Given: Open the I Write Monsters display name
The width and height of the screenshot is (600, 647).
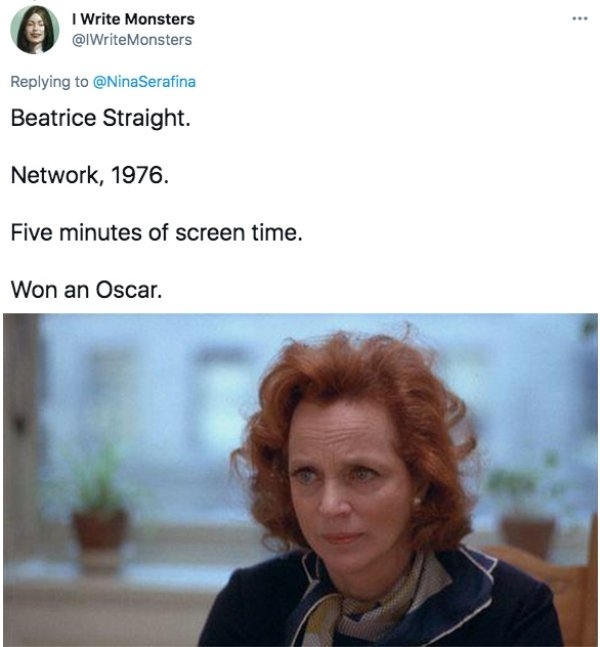Looking at the screenshot, I should pos(133,19).
